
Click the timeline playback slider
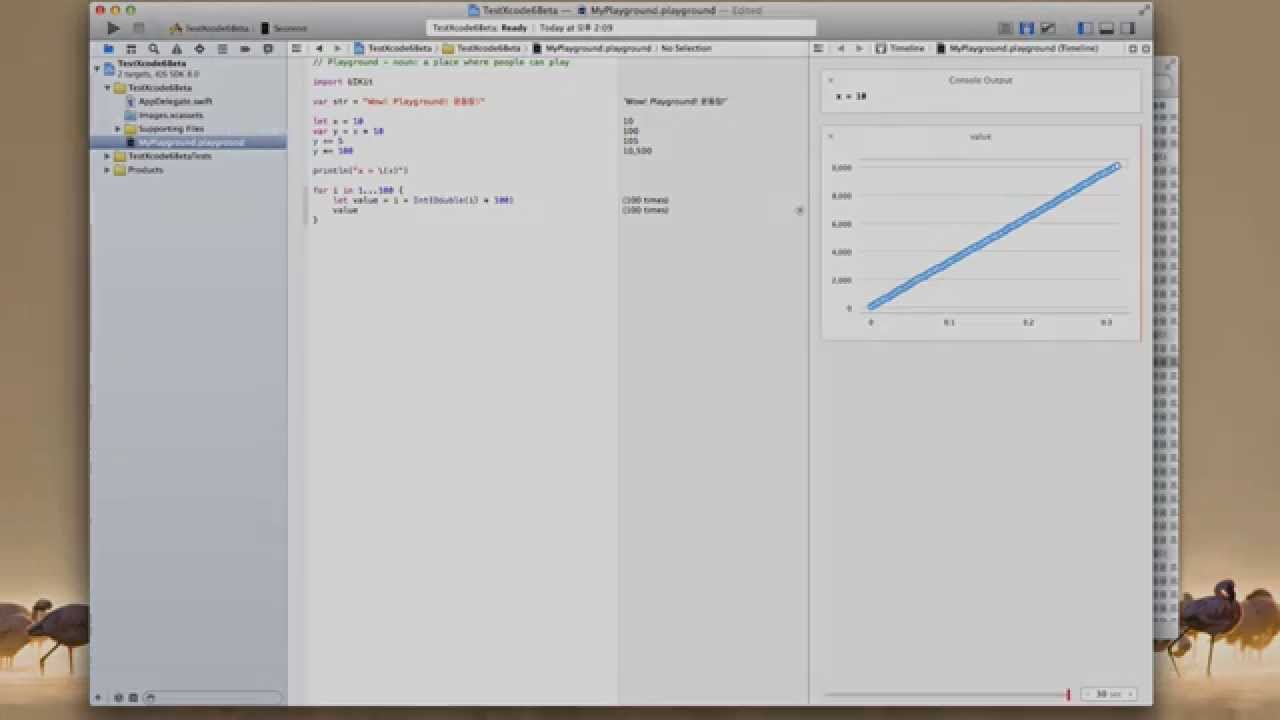click(x=946, y=694)
